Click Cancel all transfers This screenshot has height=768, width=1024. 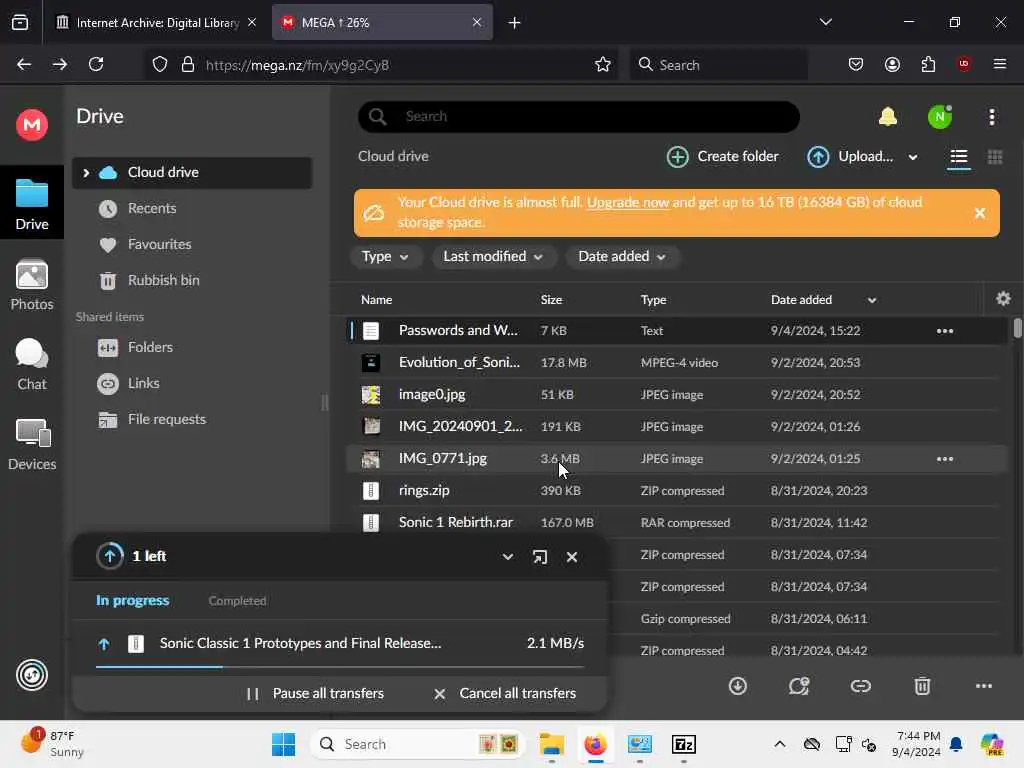tap(505, 693)
